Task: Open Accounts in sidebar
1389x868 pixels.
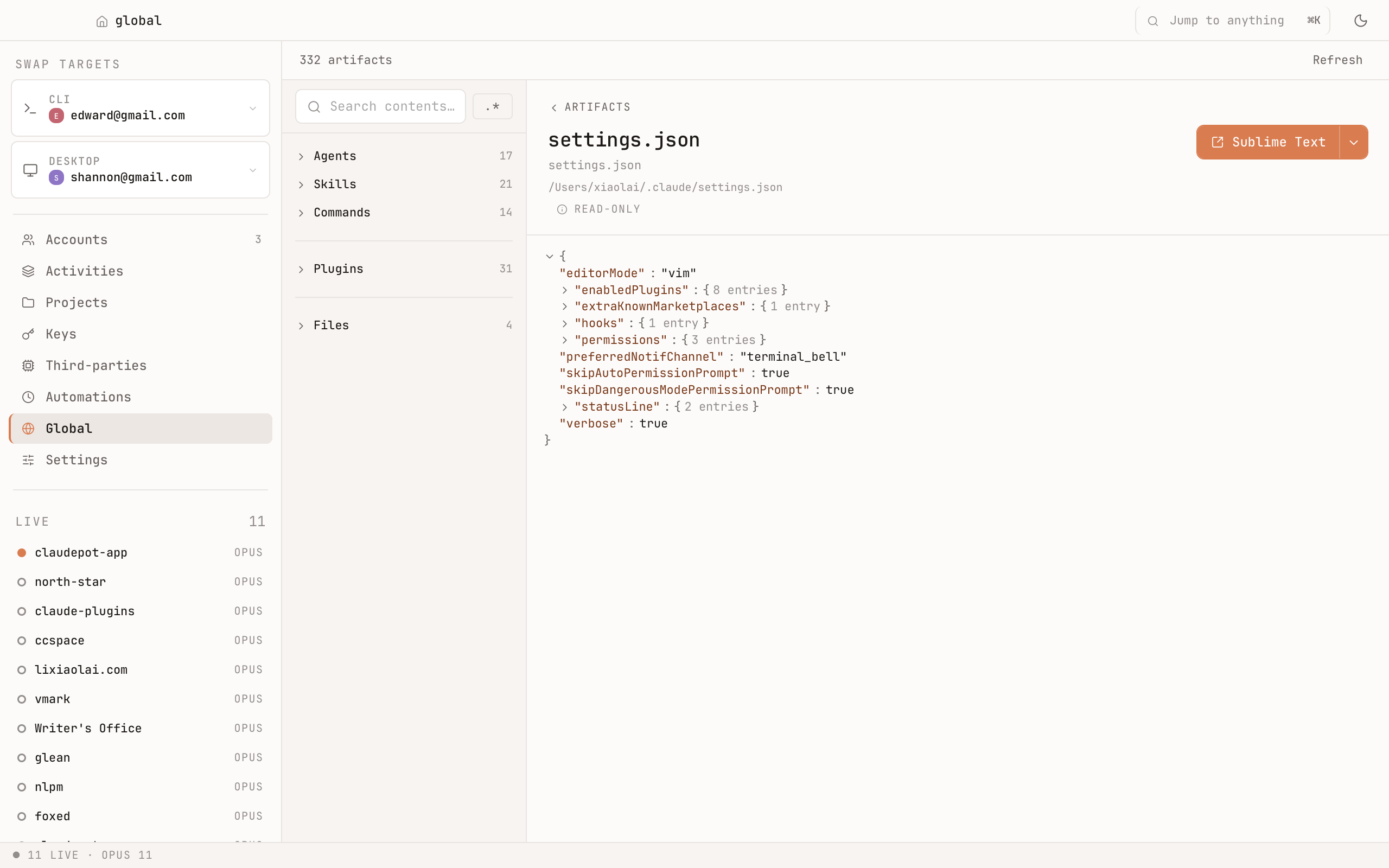Action: click(77, 239)
